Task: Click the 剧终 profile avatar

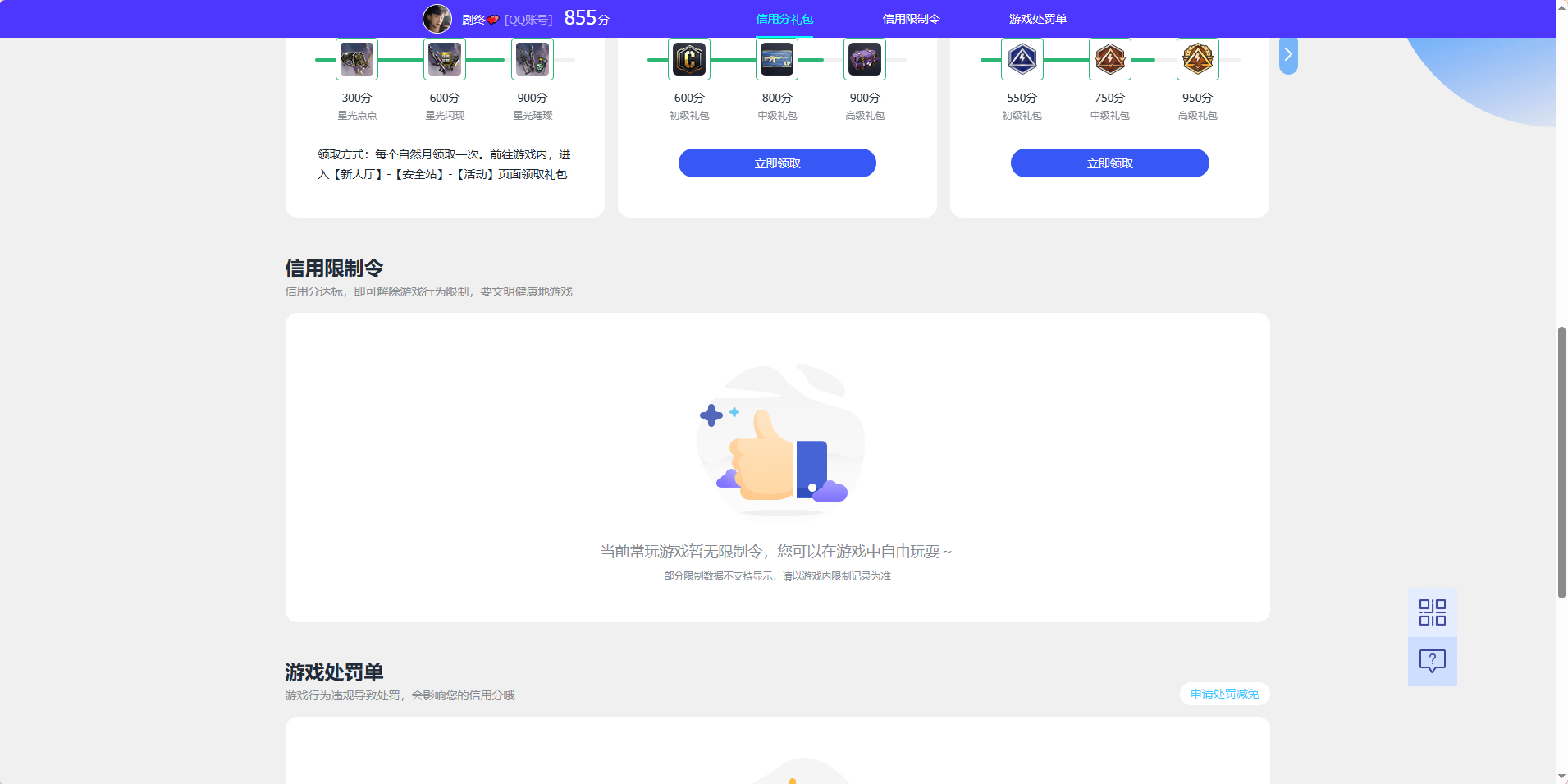Action: click(x=438, y=18)
